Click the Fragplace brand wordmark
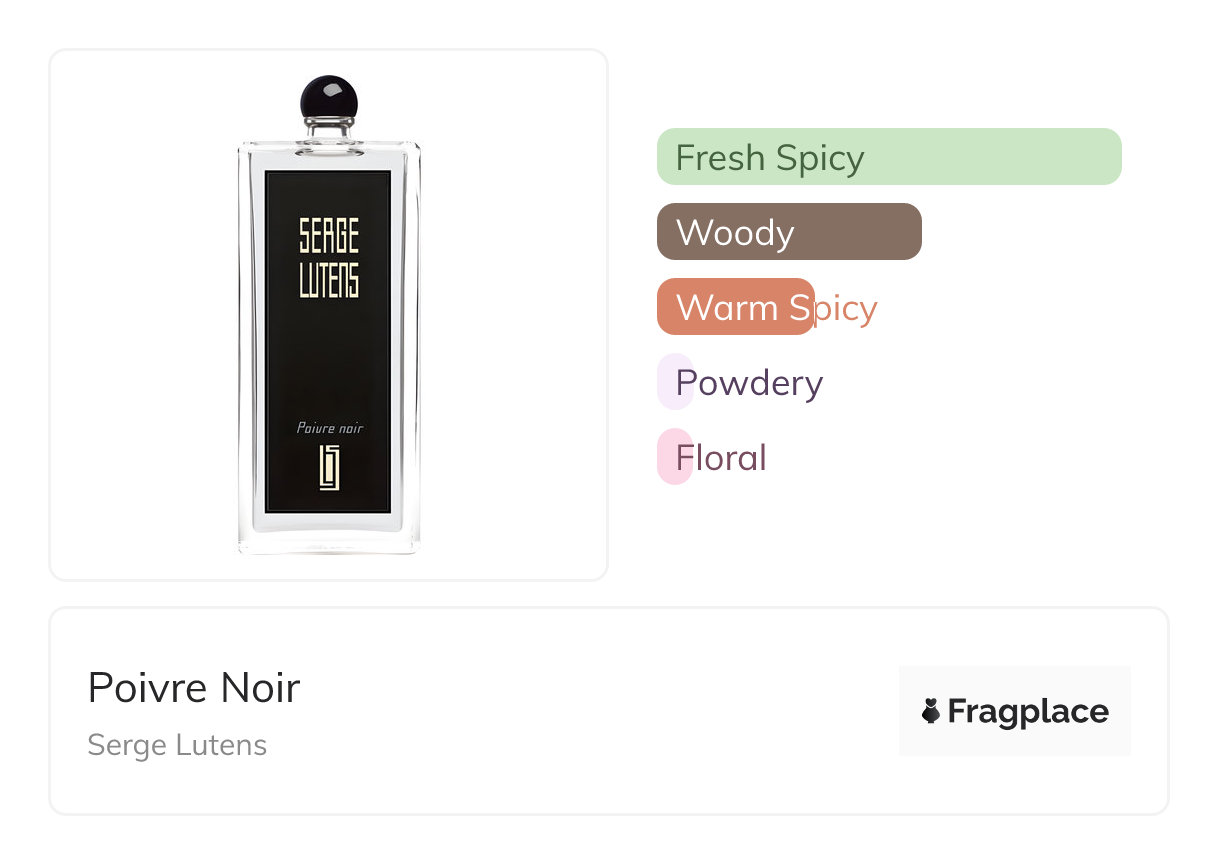This screenshot has width=1218, height=864. click(1027, 712)
